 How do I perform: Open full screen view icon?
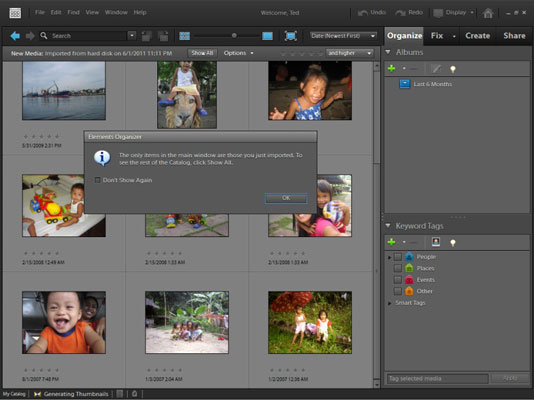pyautogui.click(x=290, y=36)
